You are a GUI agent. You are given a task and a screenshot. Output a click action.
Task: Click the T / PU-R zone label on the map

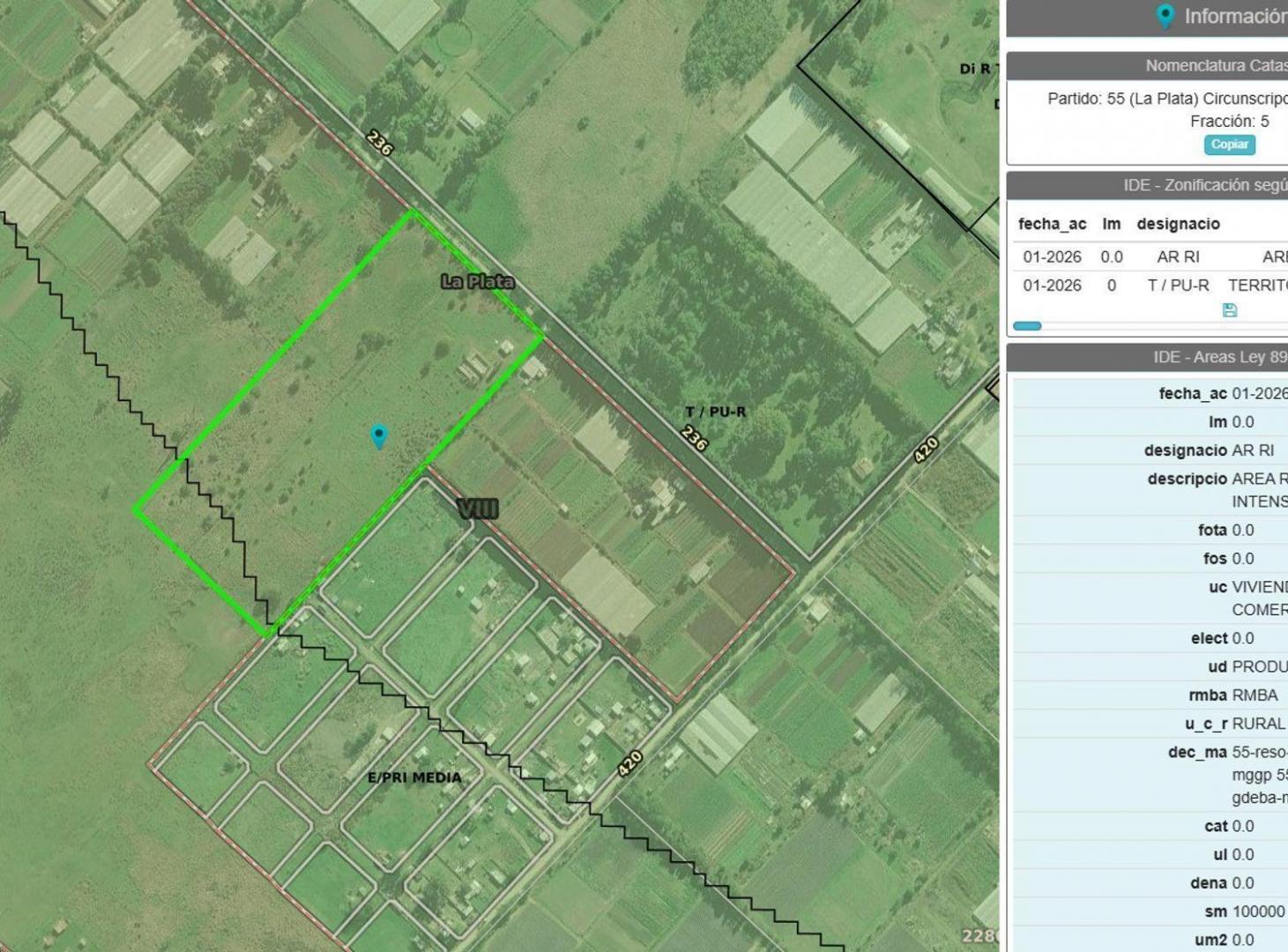point(715,412)
